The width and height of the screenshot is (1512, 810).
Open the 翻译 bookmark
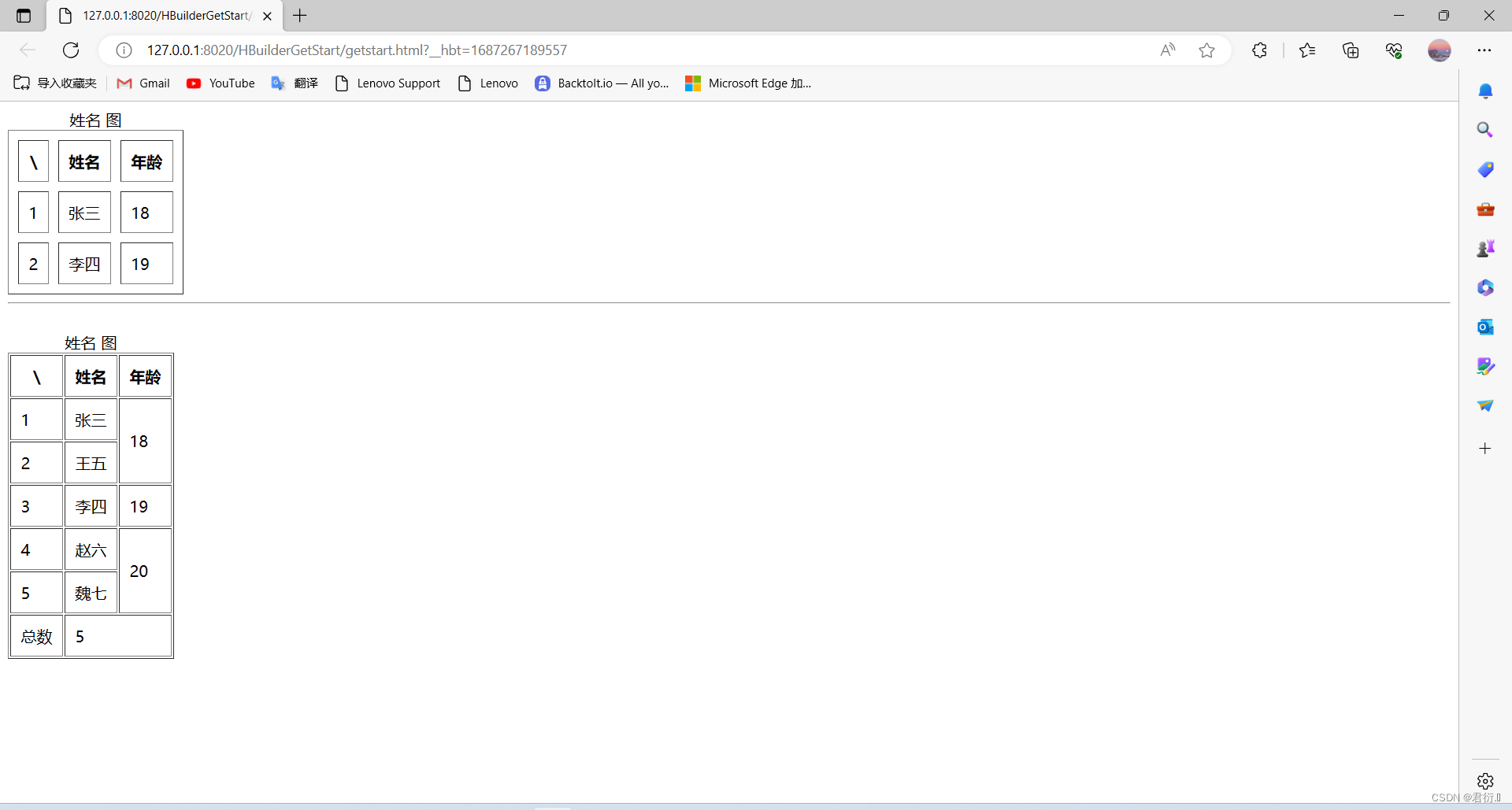[295, 83]
